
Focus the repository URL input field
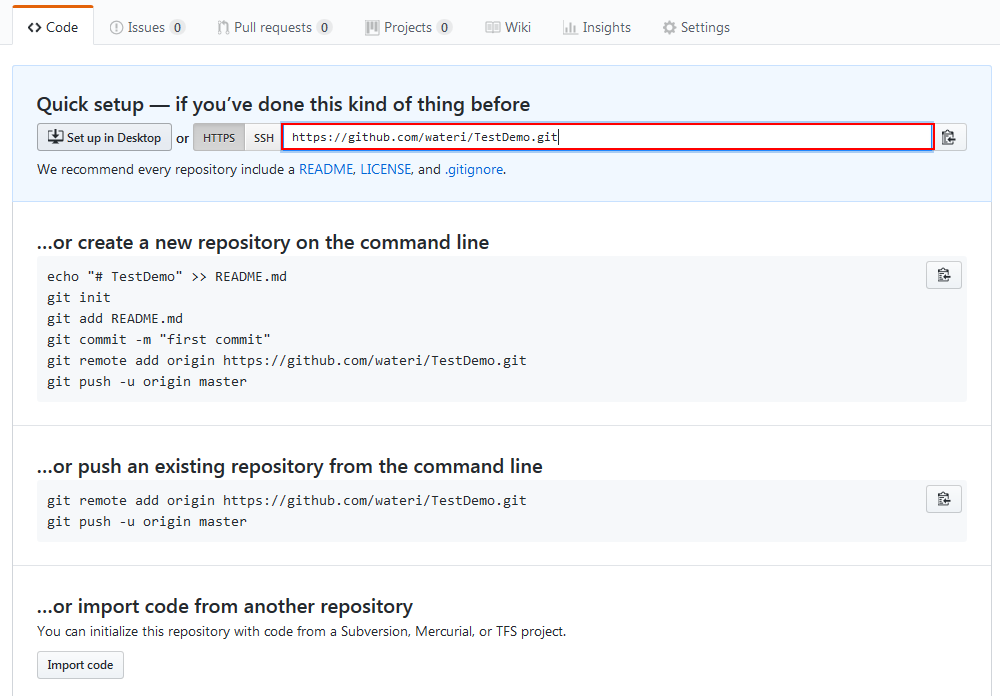pyautogui.click(x=608, y=137)
